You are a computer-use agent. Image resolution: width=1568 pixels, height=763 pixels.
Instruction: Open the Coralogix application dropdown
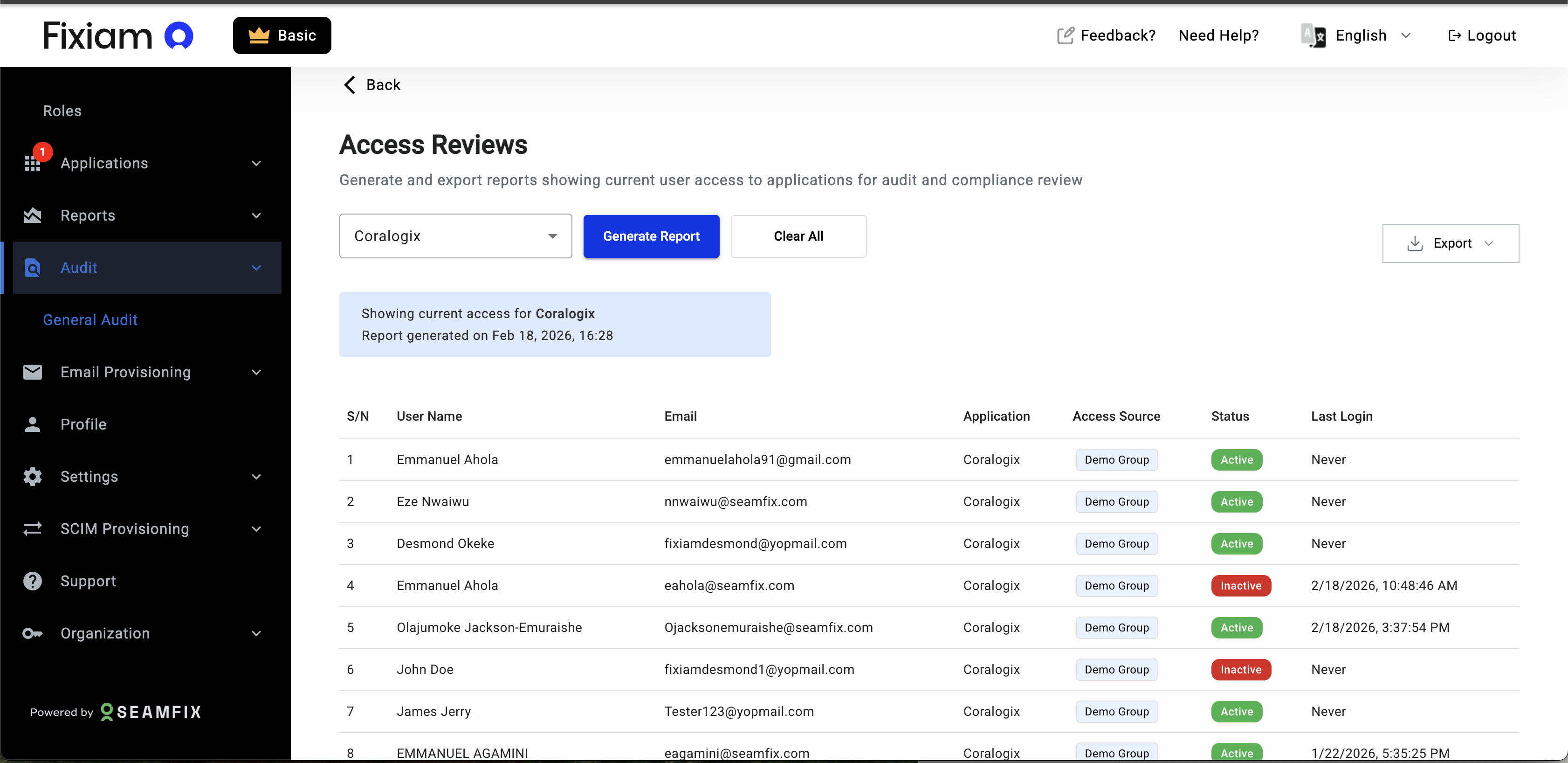[x=455, y=236]
